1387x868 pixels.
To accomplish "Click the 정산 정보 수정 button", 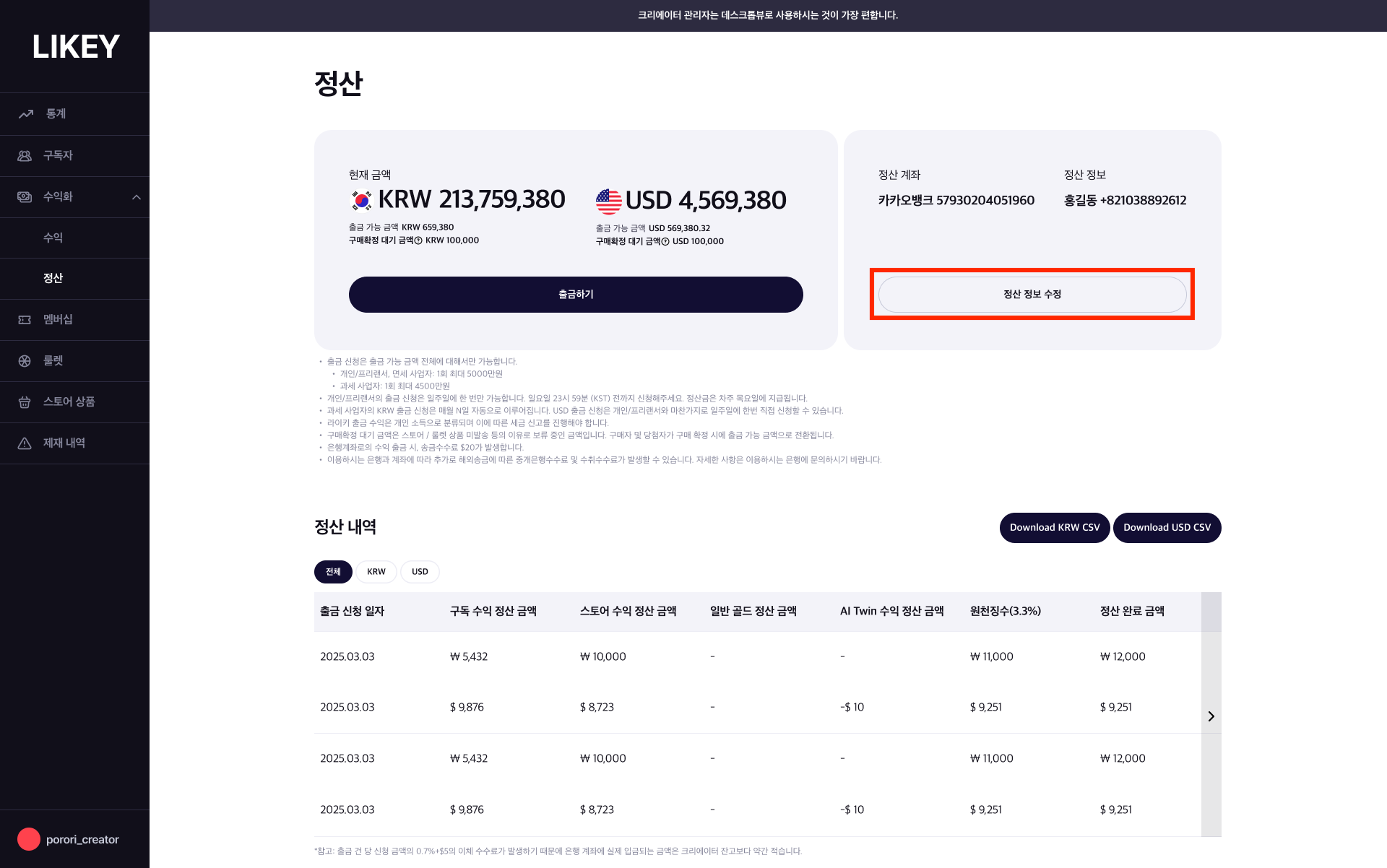I will [1032, 295].
